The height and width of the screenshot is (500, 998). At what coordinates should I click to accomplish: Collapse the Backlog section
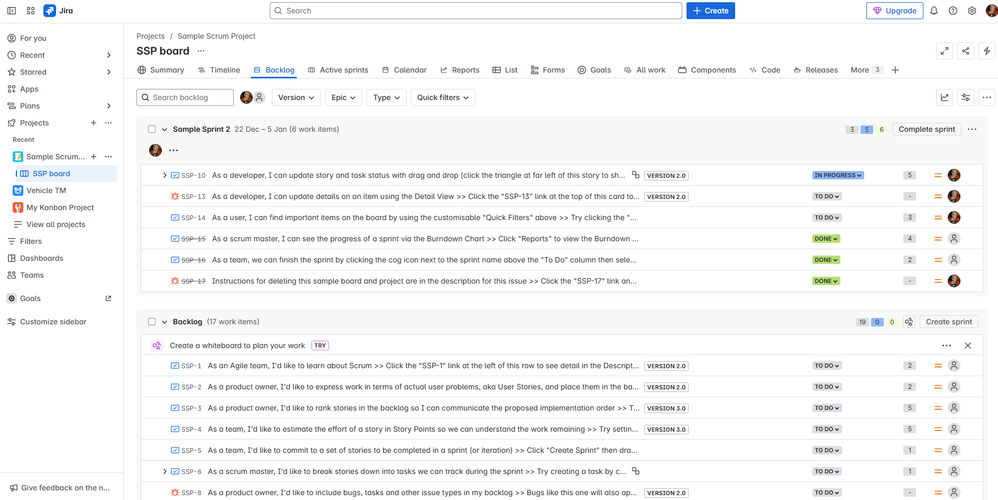coord(165,322)
